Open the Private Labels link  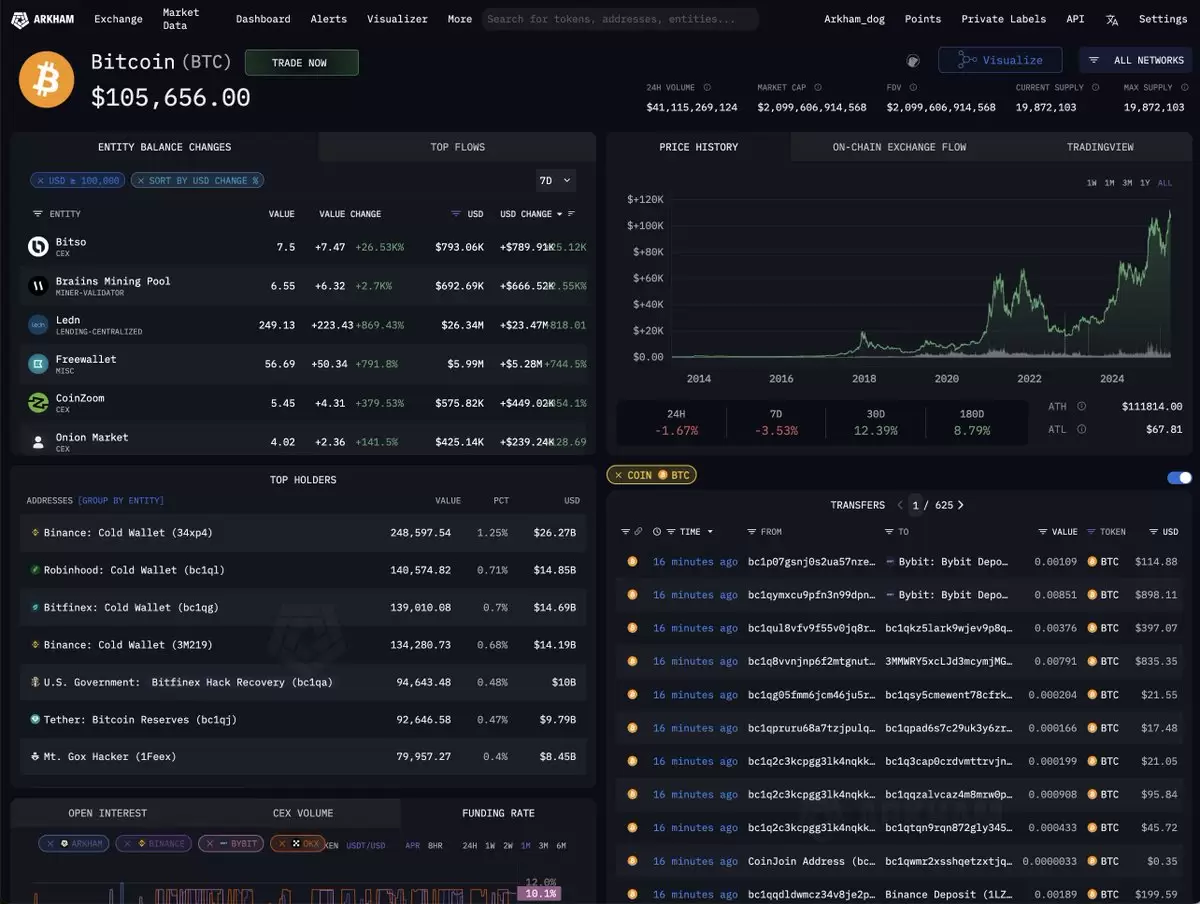[1003, 19]
